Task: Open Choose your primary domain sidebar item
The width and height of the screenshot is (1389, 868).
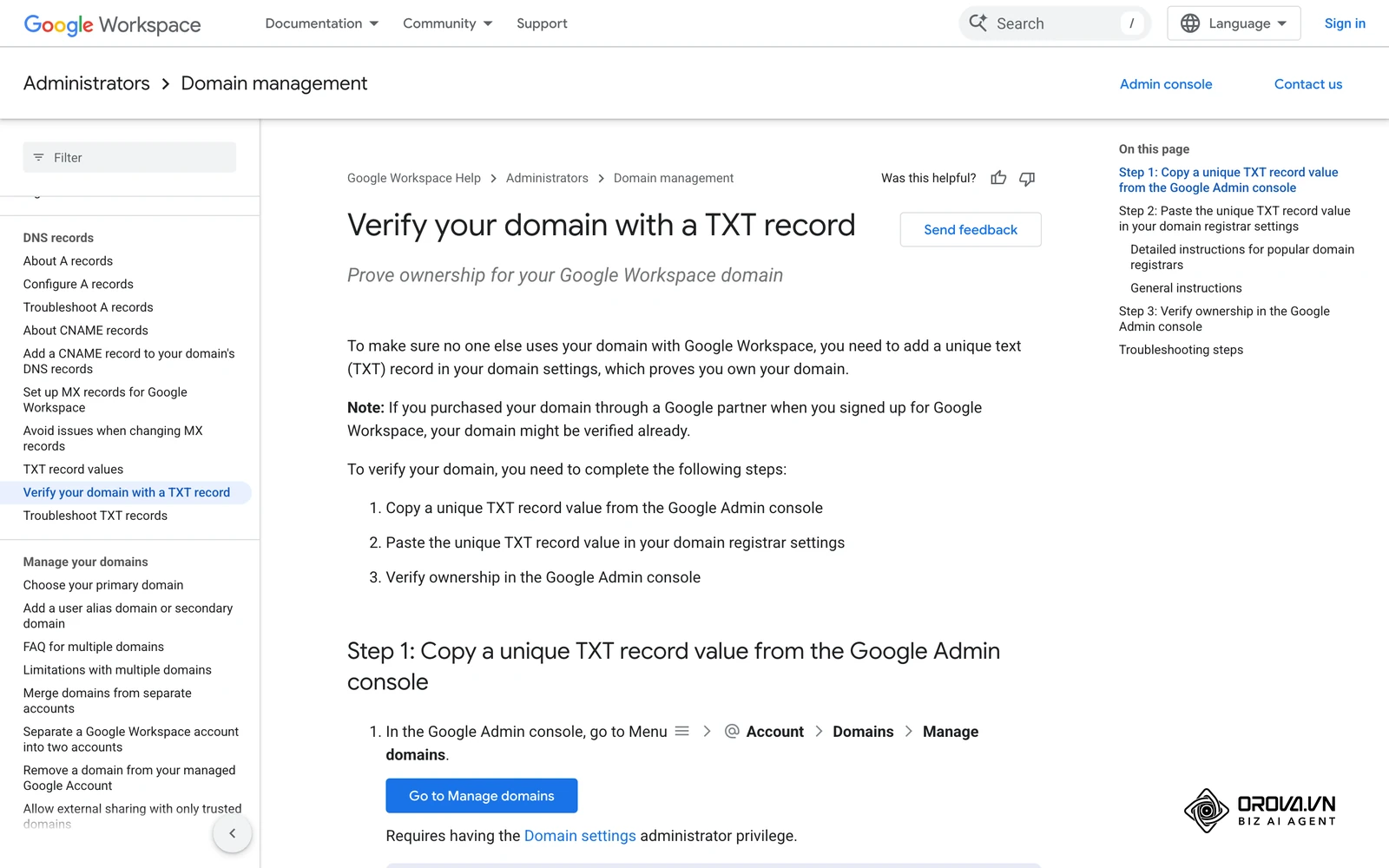Action: (103, 585)
